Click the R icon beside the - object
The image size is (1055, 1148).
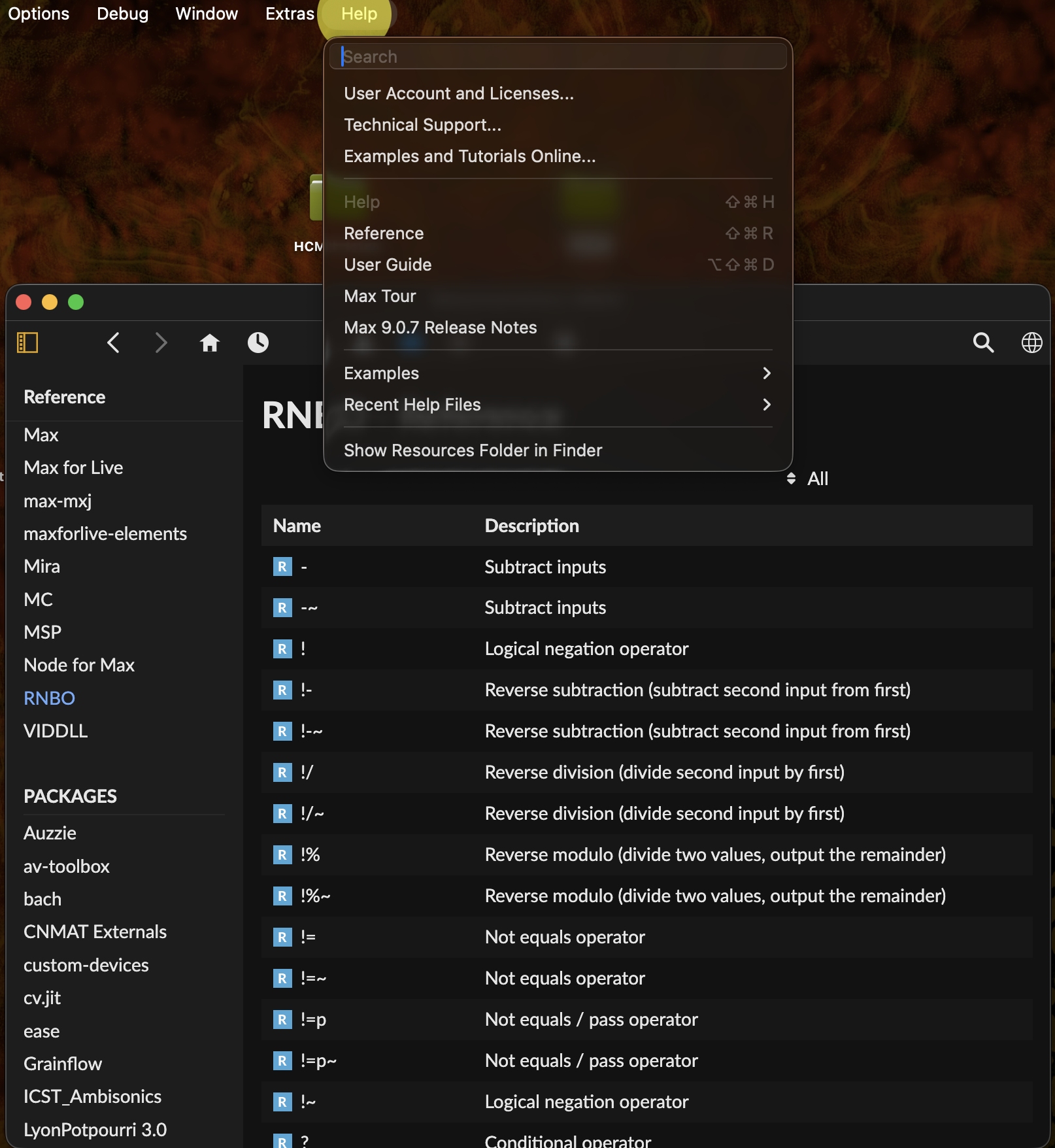[x=282, y=567]
